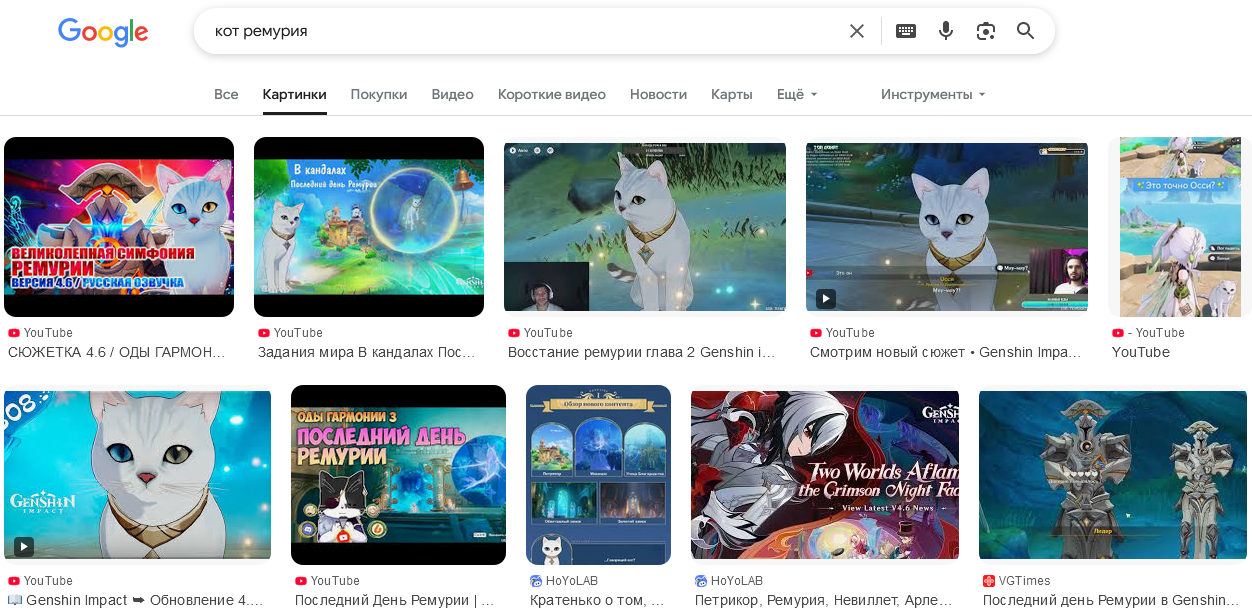Viewport: 1252px width, 610px height.
Task: Click the 'HoYoLAB' source above 'Кратенько о том'
Action: click(572, 581)
